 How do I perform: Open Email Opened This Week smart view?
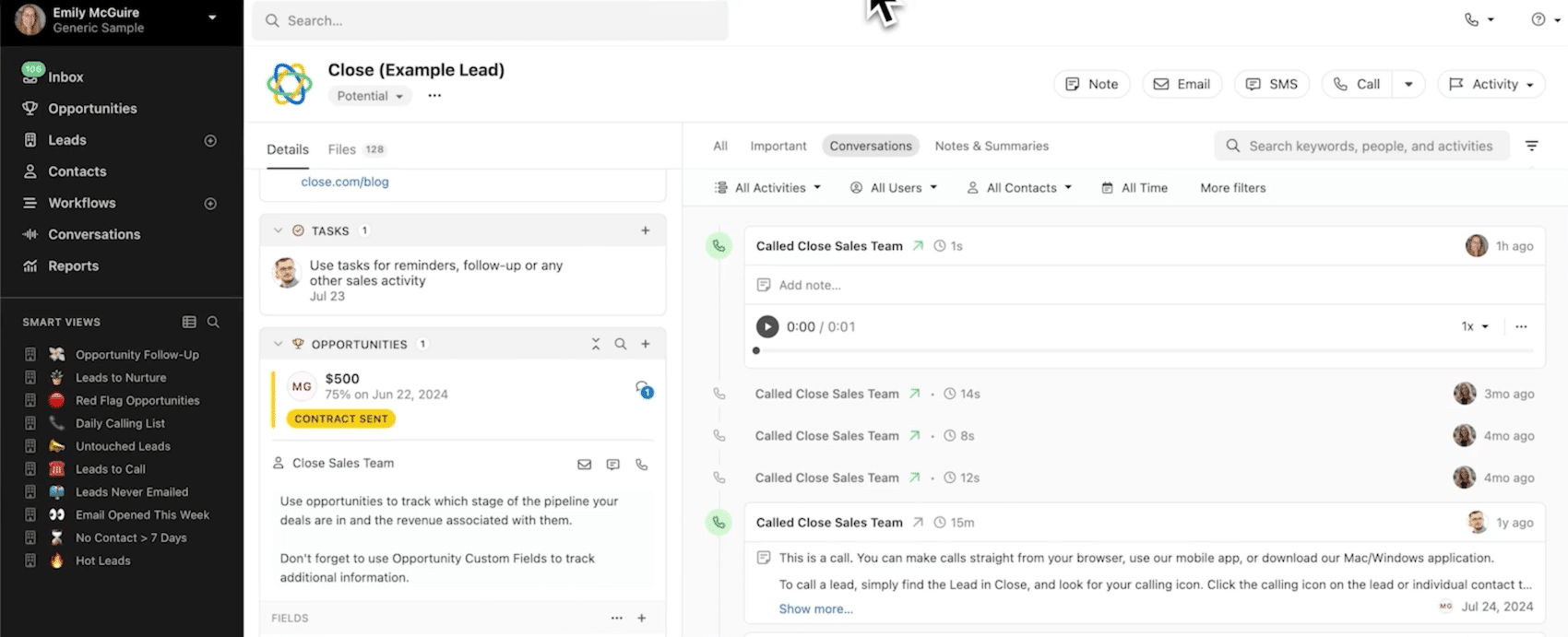(142, 515)
